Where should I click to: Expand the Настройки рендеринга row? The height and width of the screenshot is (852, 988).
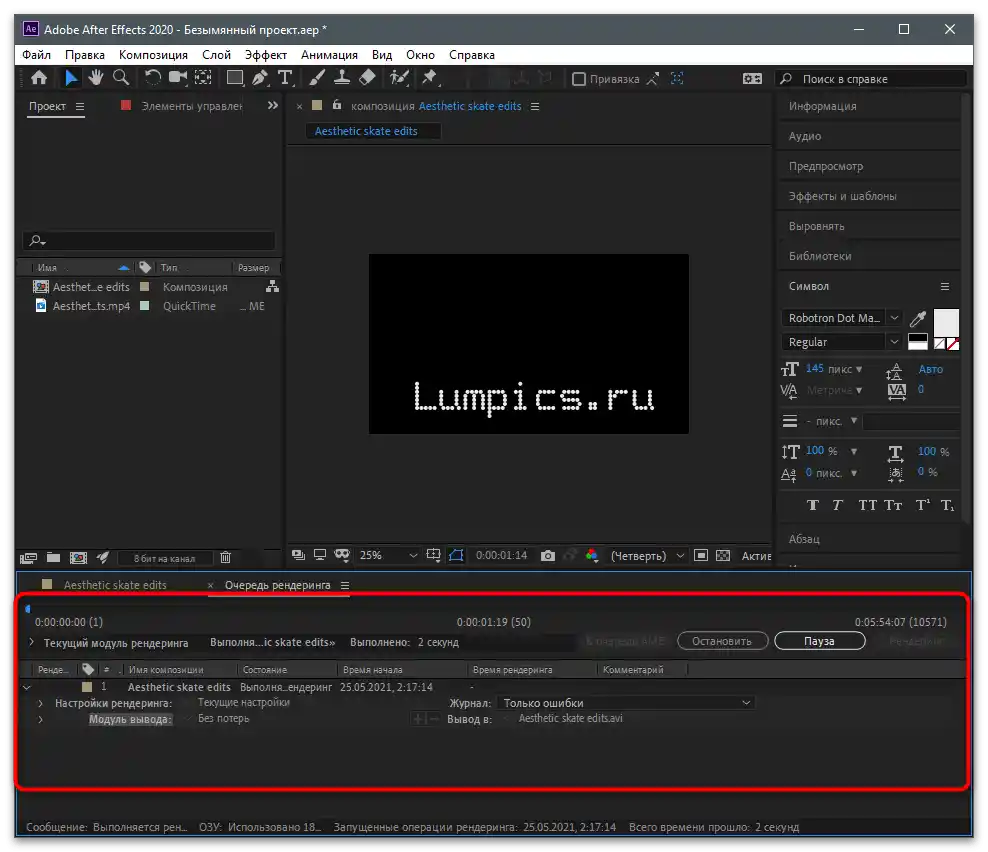(x=40, y=703)
